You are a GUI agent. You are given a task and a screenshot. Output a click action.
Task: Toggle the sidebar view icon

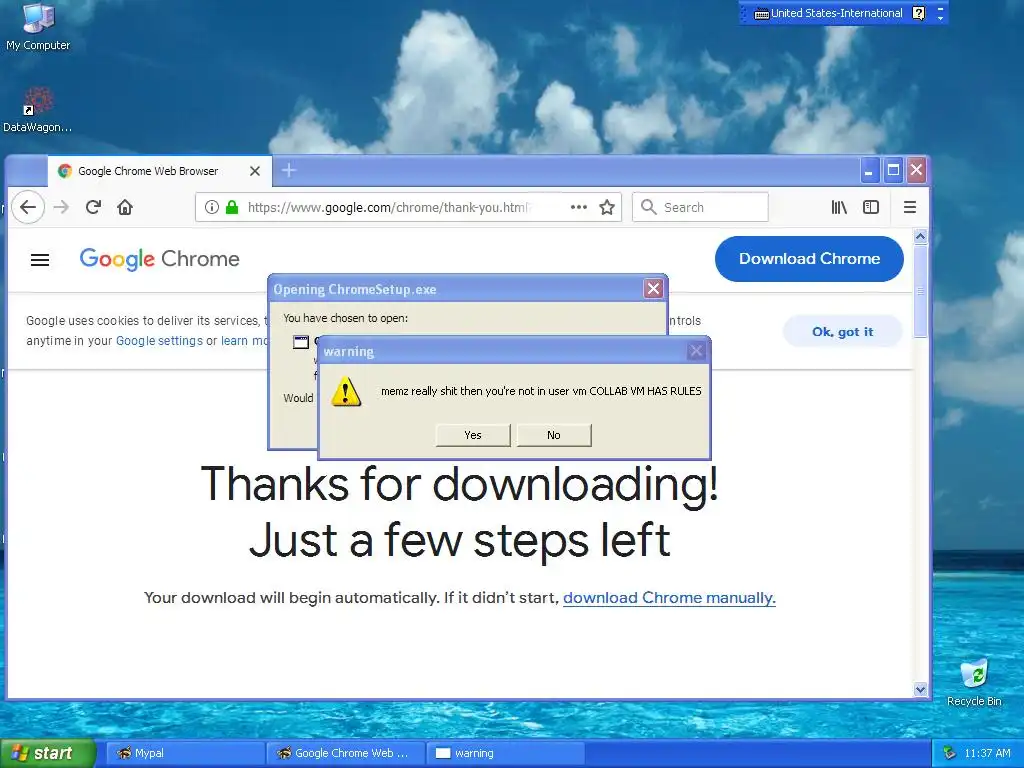[871, 207]
